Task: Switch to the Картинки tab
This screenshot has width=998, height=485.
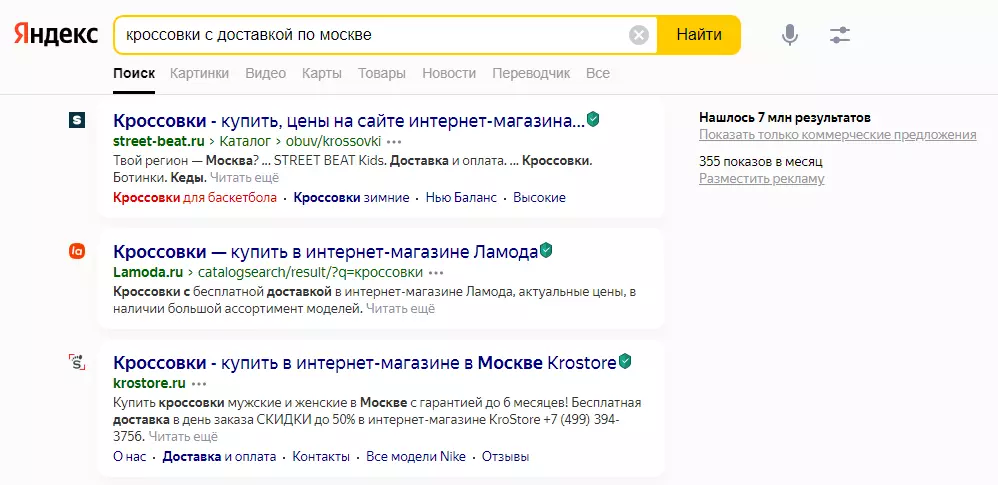Action: [199, 73]
